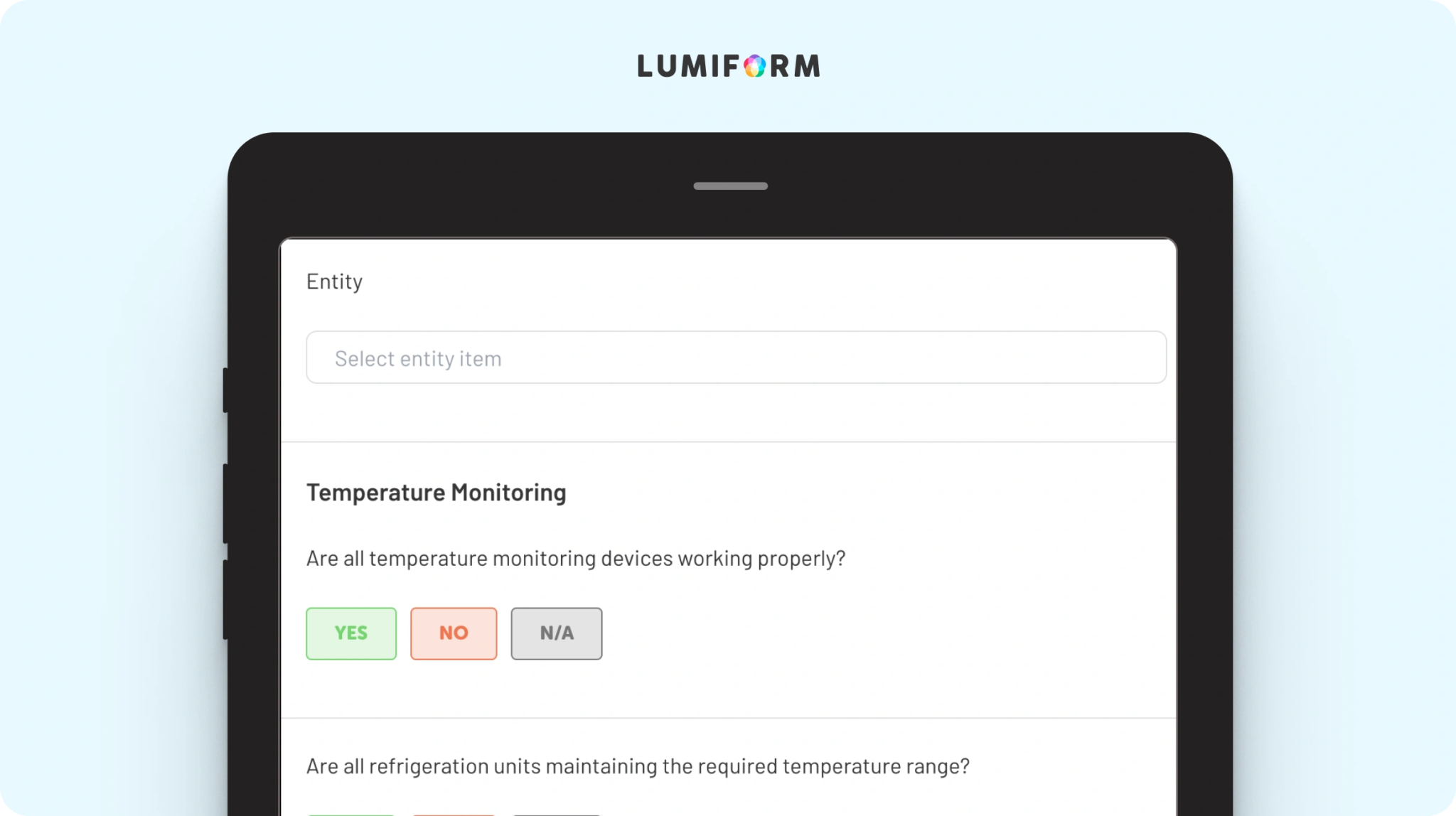Viewport: 1456px width, 816px height.
Task: Select the partially visible green YES button for refrigeration
Action: [351, 814]
